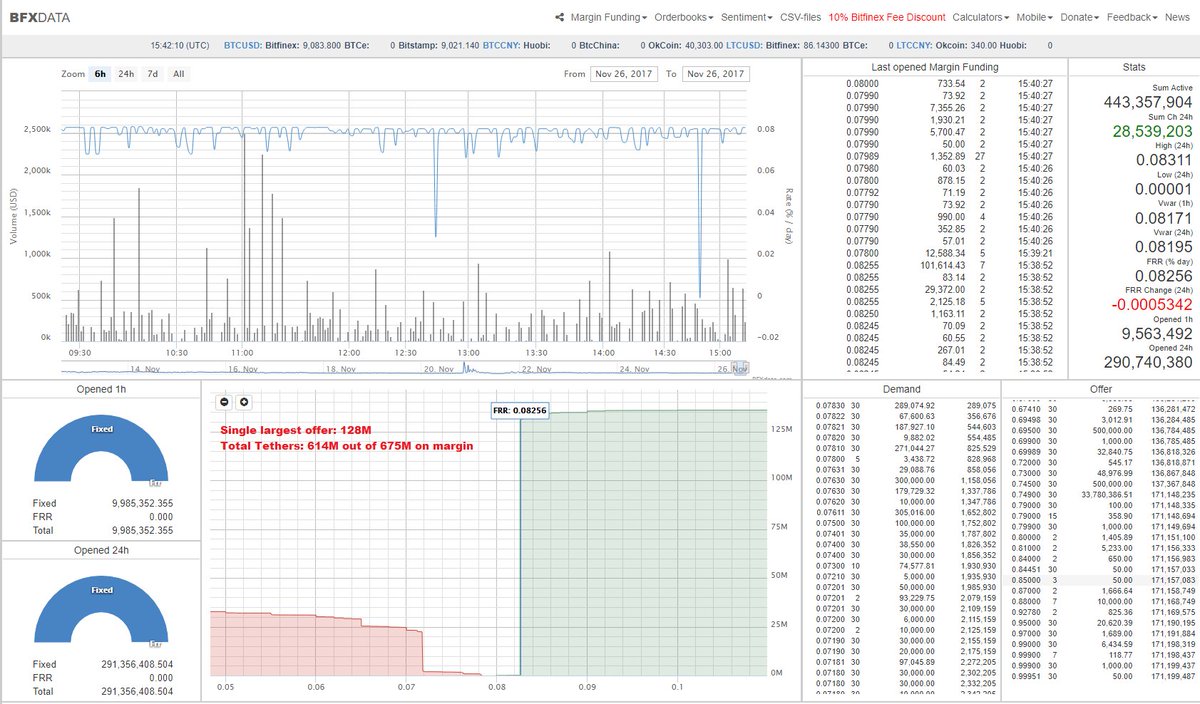Screen dimensions: 1200x704
Task: Click the share icon in the navbar
Action: point(560,18)
